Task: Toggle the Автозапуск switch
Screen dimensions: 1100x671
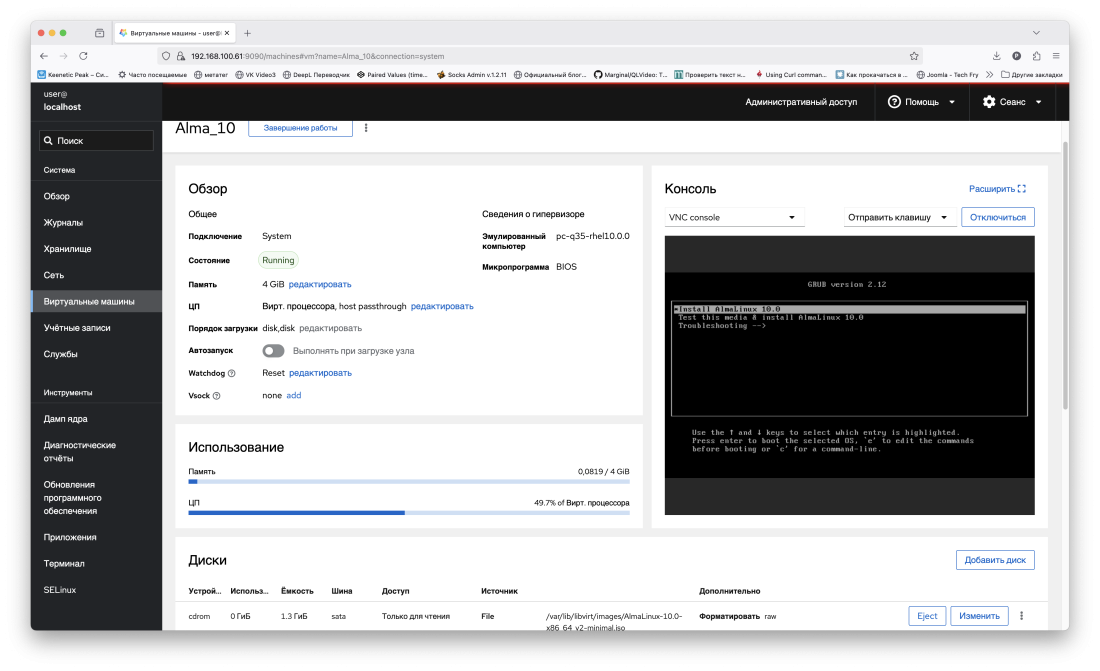Action: pos(273,351)
